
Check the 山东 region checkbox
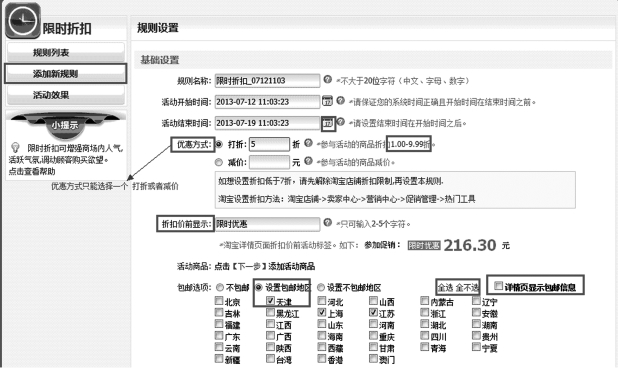(322, 324)
